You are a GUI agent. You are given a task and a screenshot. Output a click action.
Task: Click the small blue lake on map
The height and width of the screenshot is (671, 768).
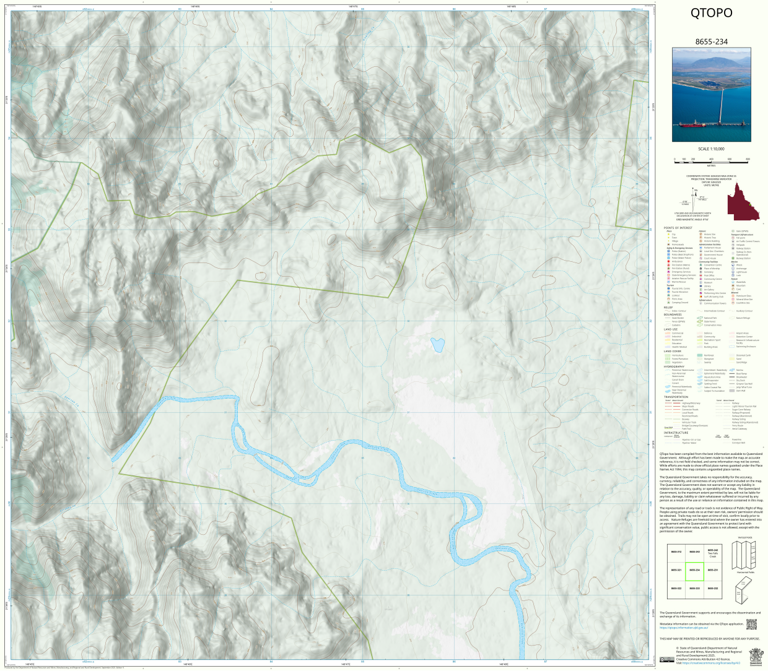[437, 345]
